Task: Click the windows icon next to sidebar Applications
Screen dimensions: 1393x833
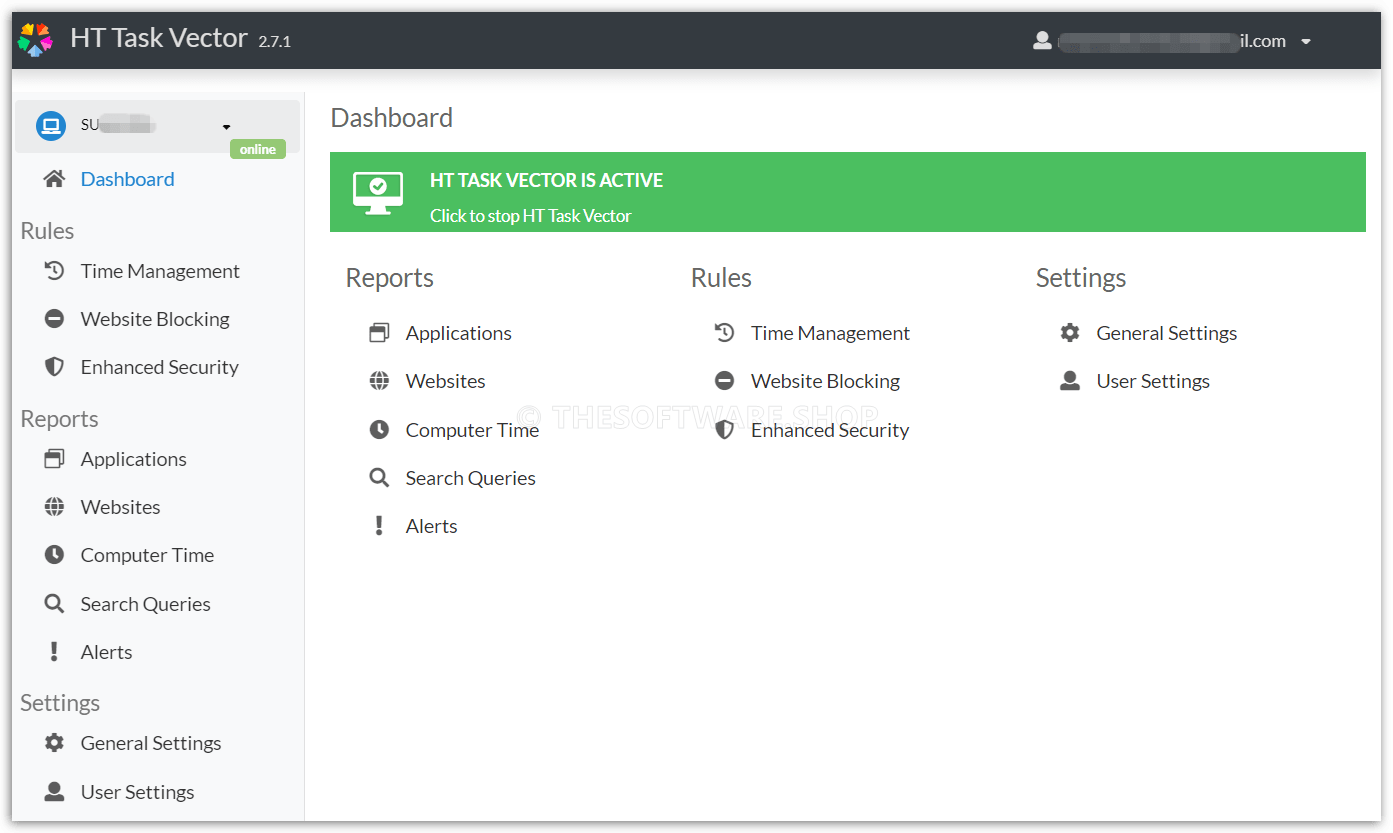Action: click(54, 459)
